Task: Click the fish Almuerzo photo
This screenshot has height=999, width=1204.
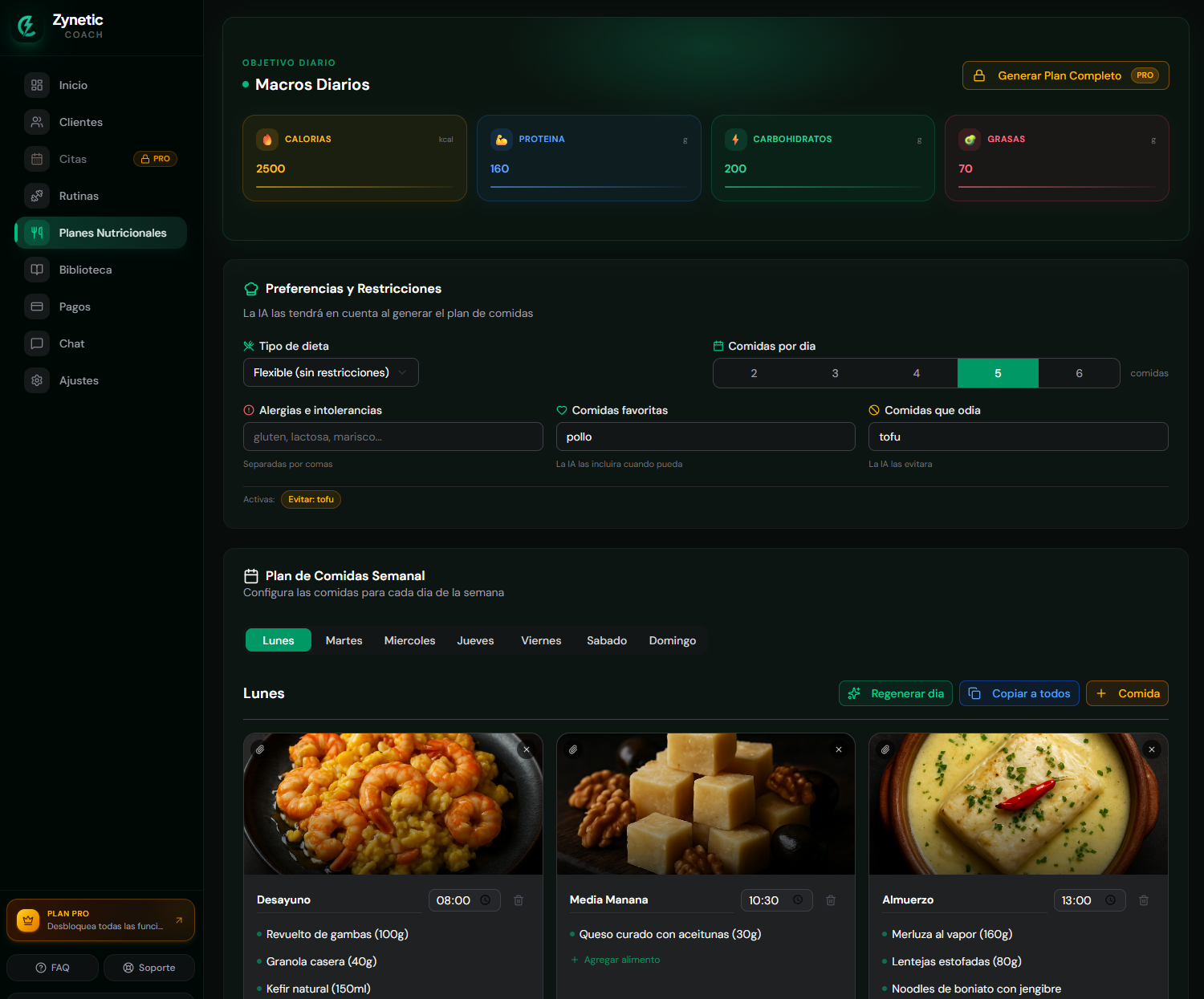Action: coord(1019,804)
